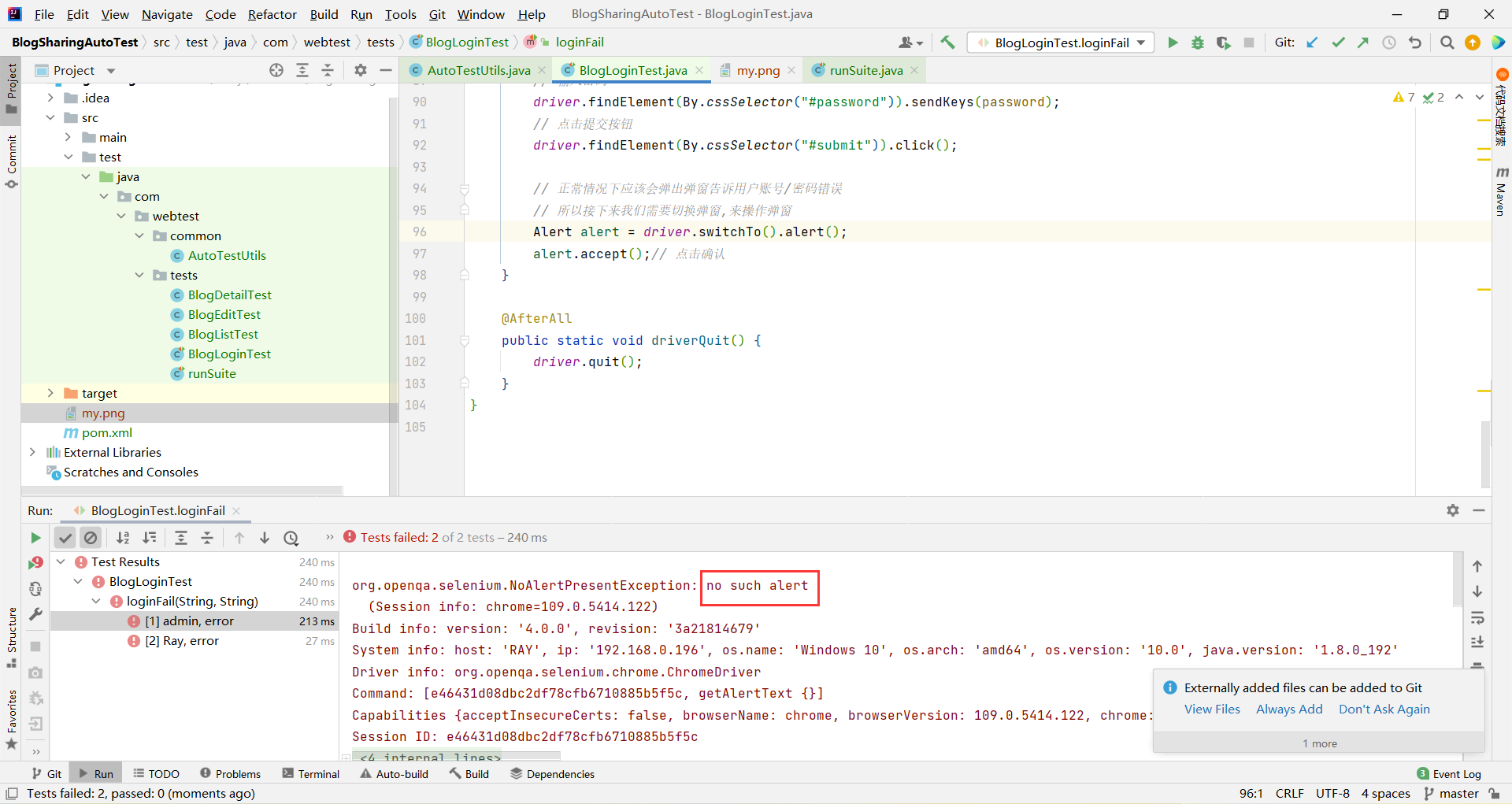Open run configuration dropdown BlogLoginTest.loginFail

click(1061, 43)
